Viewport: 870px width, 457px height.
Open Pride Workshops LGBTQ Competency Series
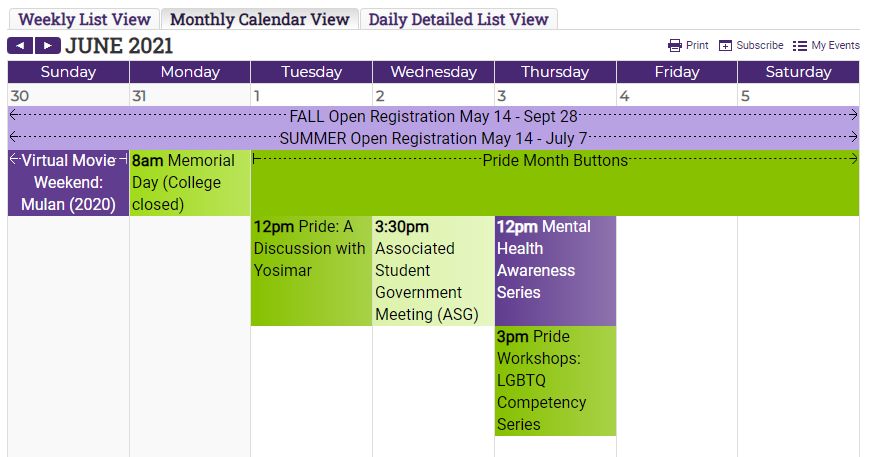(x=555, y=380)
